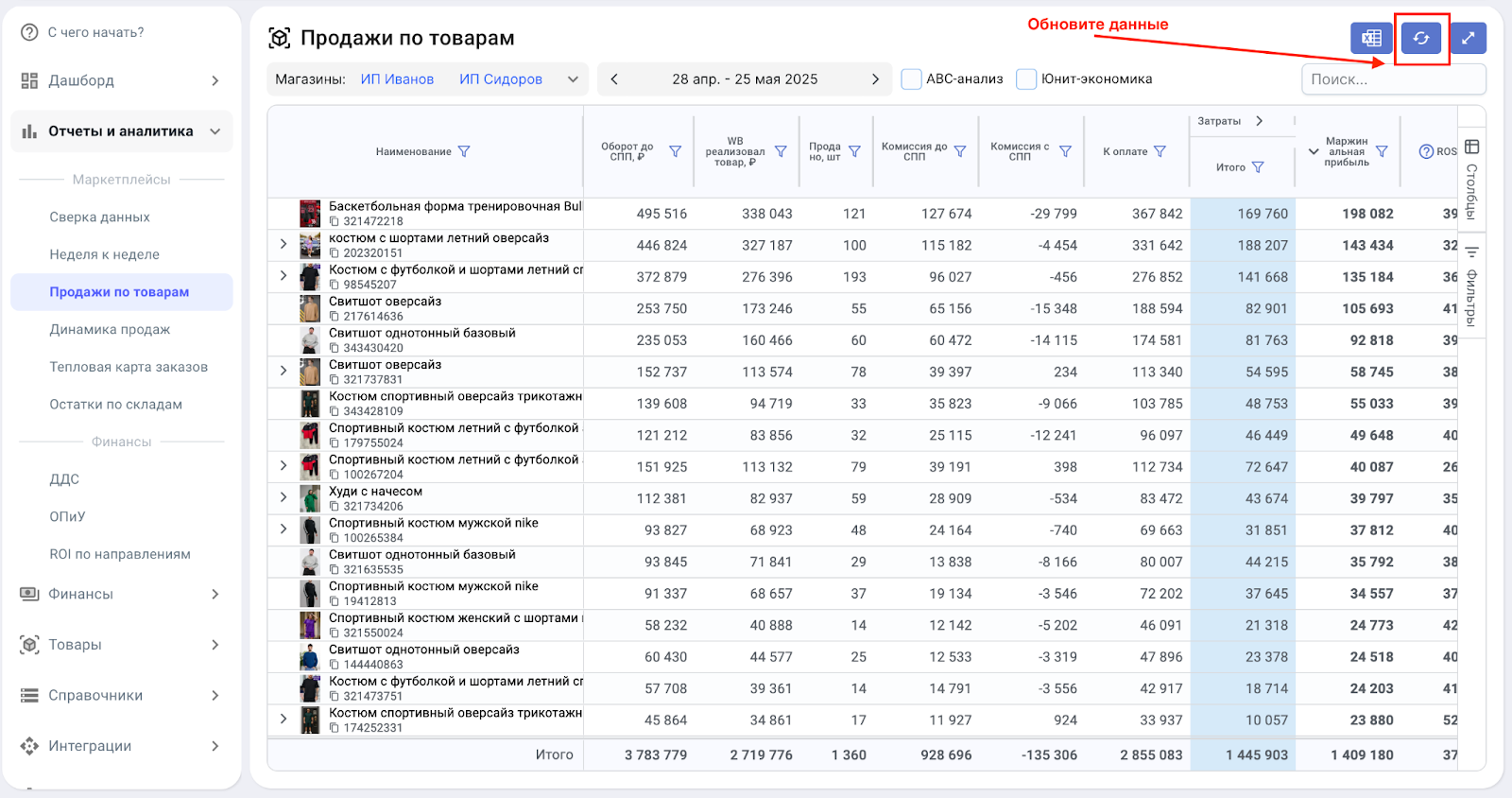Enable the Юнит-экономика checkbox
This screenshot has height=798, width=1512.
(x=1026, y=79)
